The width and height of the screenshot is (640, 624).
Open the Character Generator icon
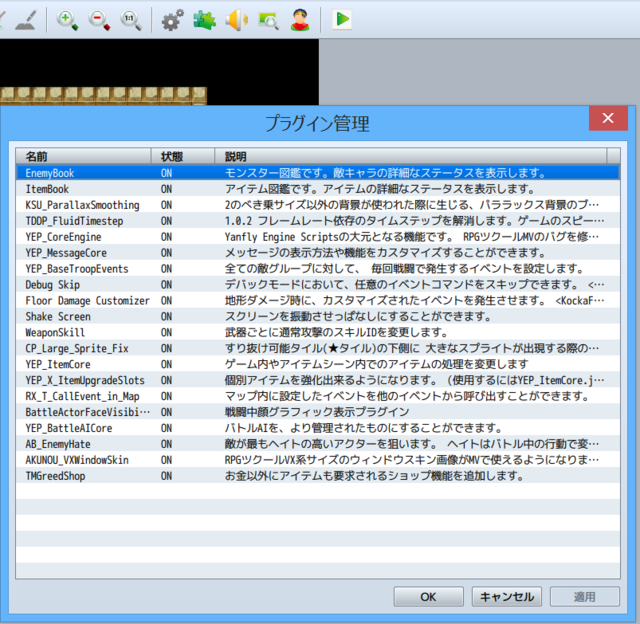tap(300, 20)
